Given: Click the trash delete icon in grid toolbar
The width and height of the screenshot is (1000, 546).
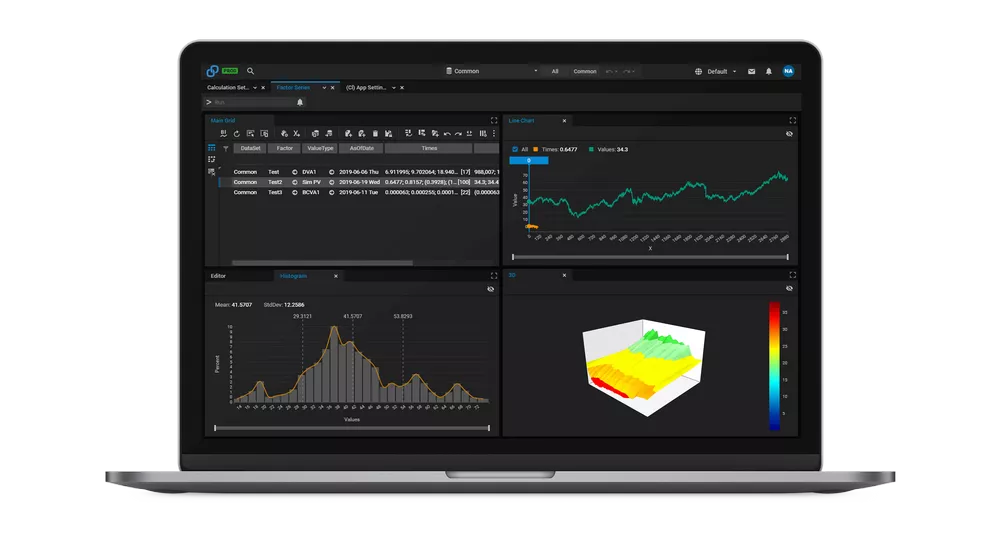Looking at the screenshot, I should pos(375,134).
